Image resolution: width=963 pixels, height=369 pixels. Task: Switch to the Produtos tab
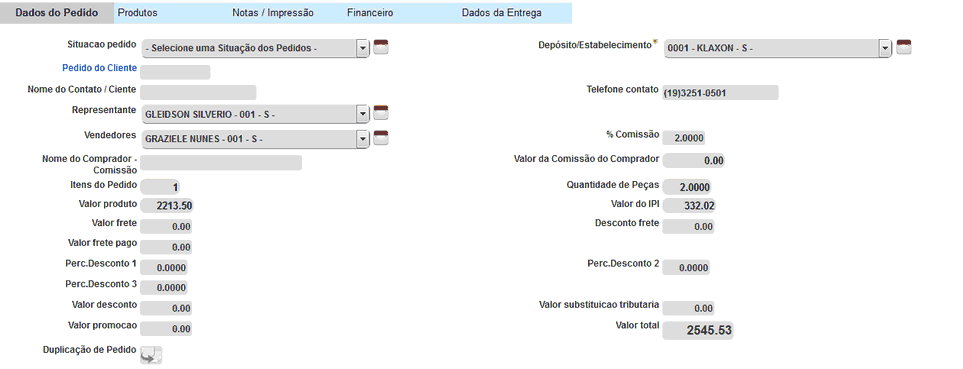(x=138, y=13)
